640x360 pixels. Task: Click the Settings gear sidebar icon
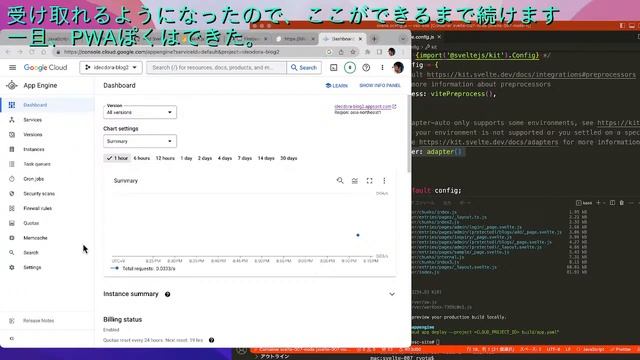(12, 267)
